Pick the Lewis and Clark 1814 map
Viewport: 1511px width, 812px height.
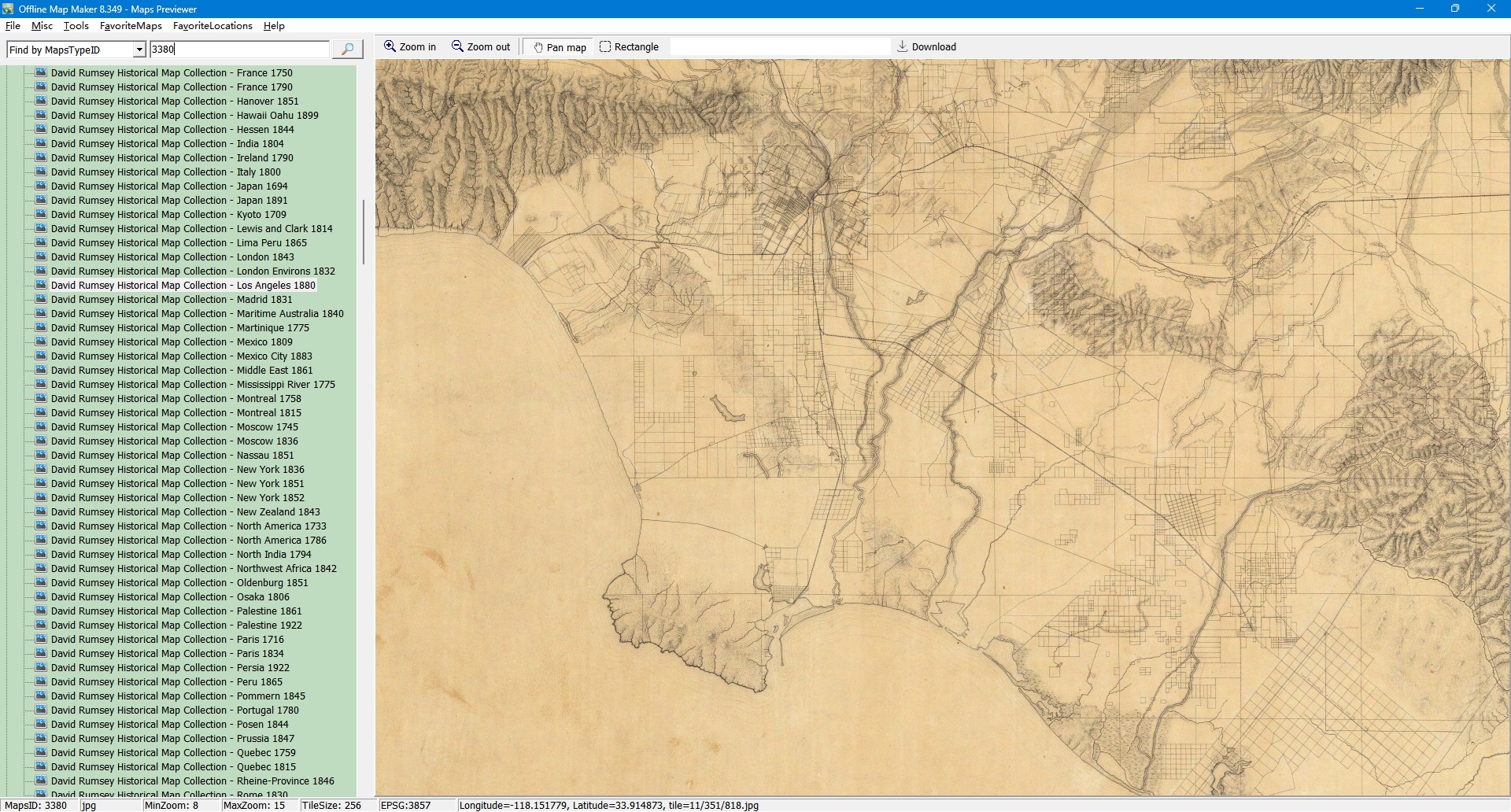point(191,229)
